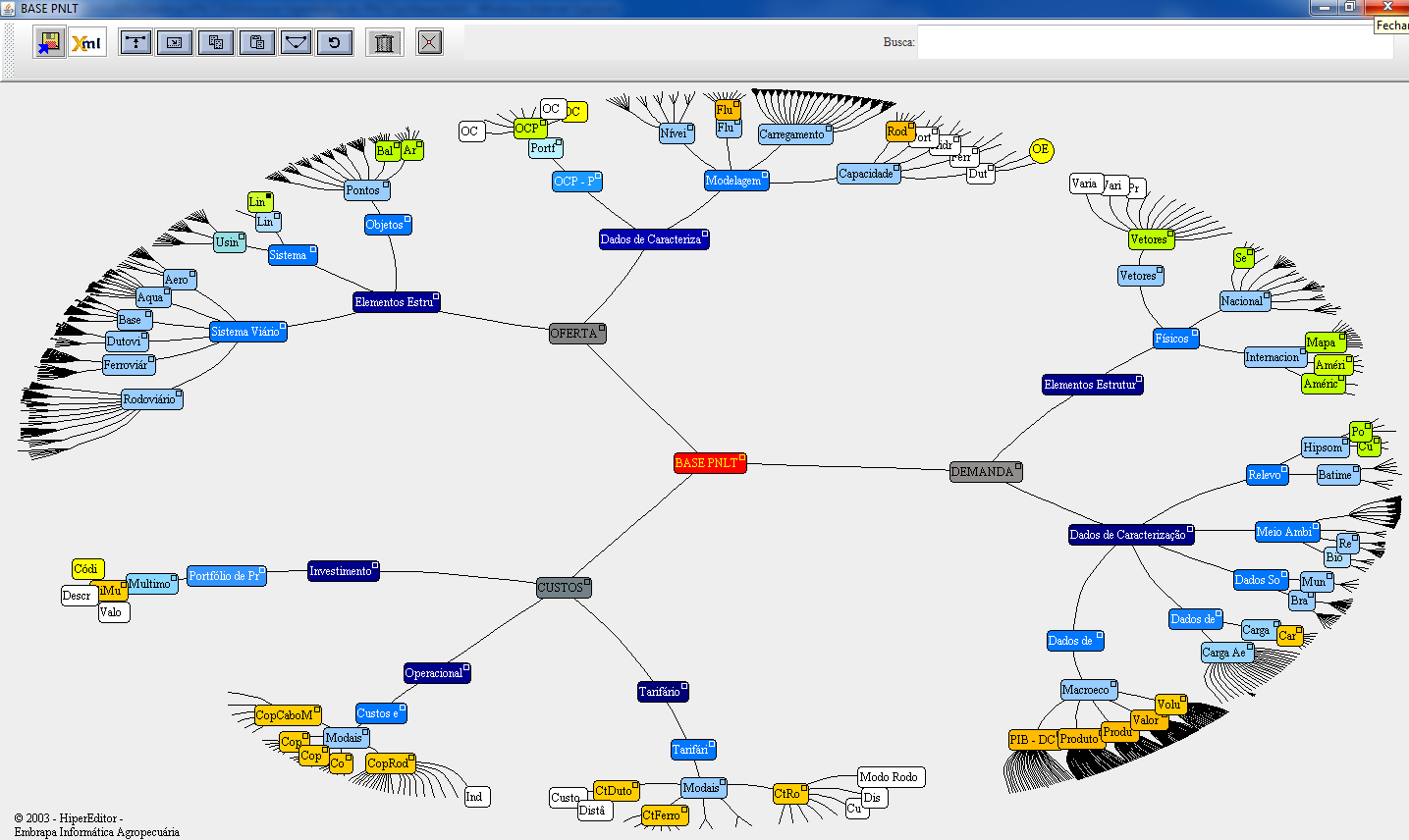Select the OFERTA node
This screenshot has height=840, width=1409.
tap(577, 334)
